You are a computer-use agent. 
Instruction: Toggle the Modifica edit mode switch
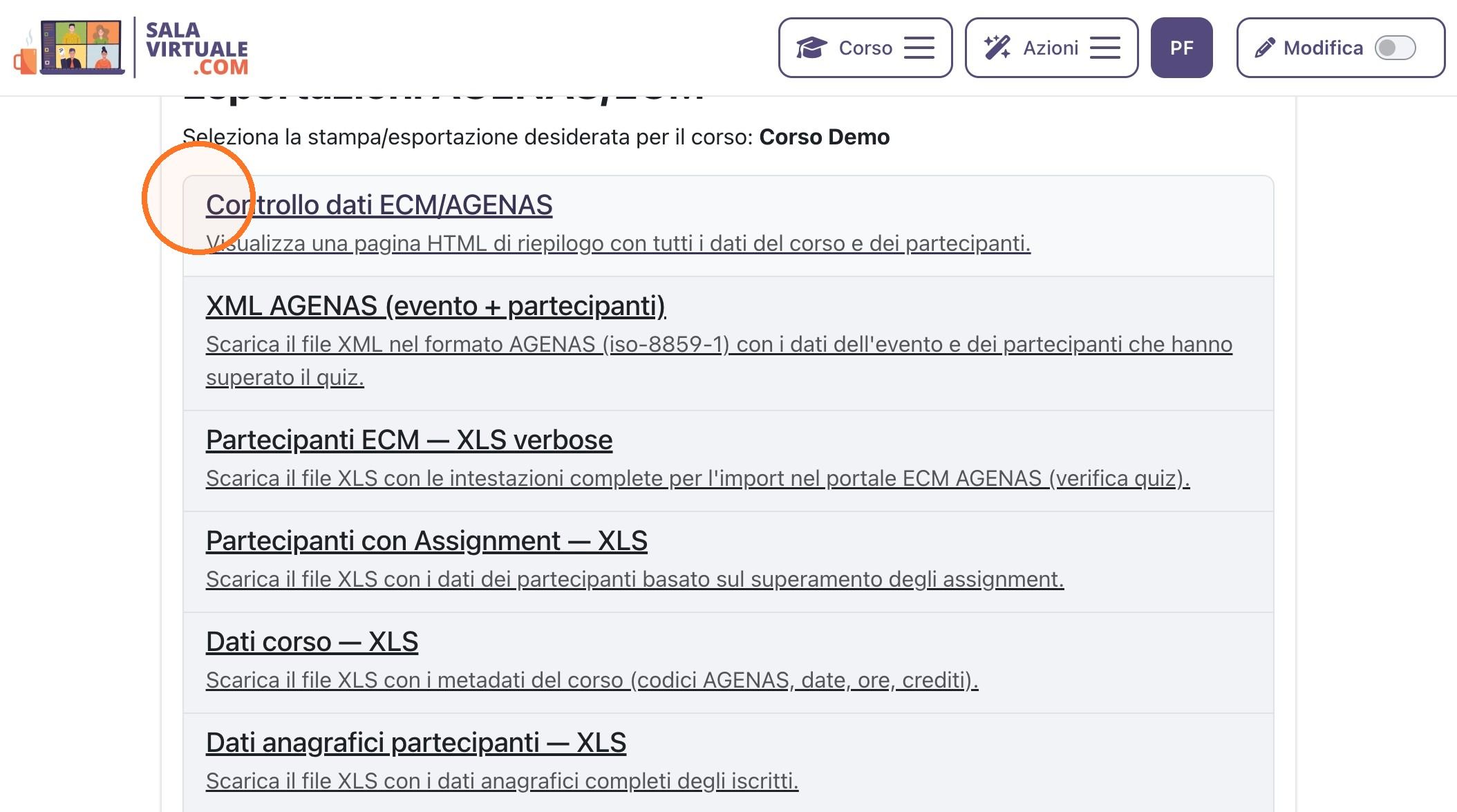tap(1395, 48)
